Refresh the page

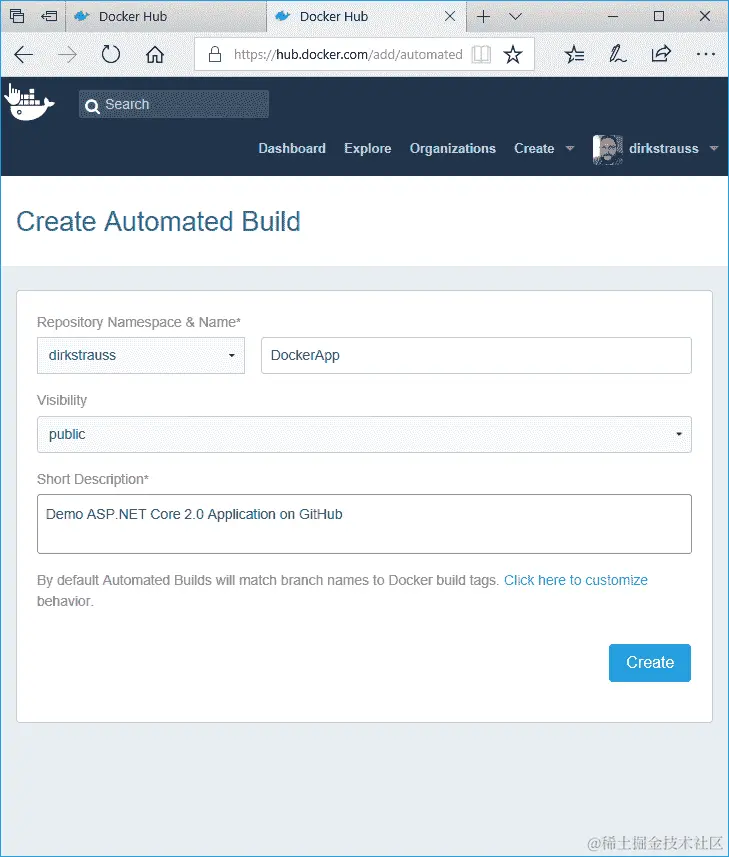111,54
